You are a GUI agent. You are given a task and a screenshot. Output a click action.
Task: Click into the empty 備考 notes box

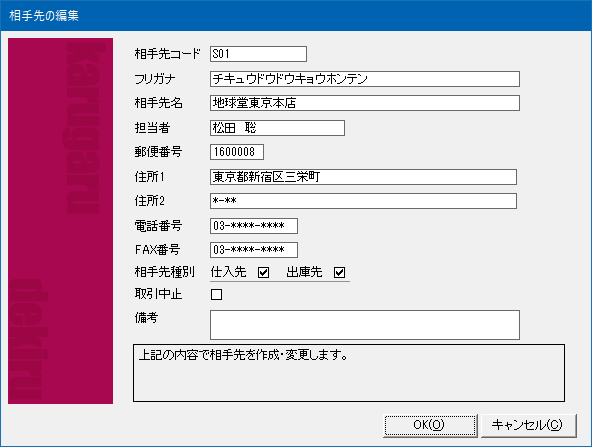coord(365,325)
